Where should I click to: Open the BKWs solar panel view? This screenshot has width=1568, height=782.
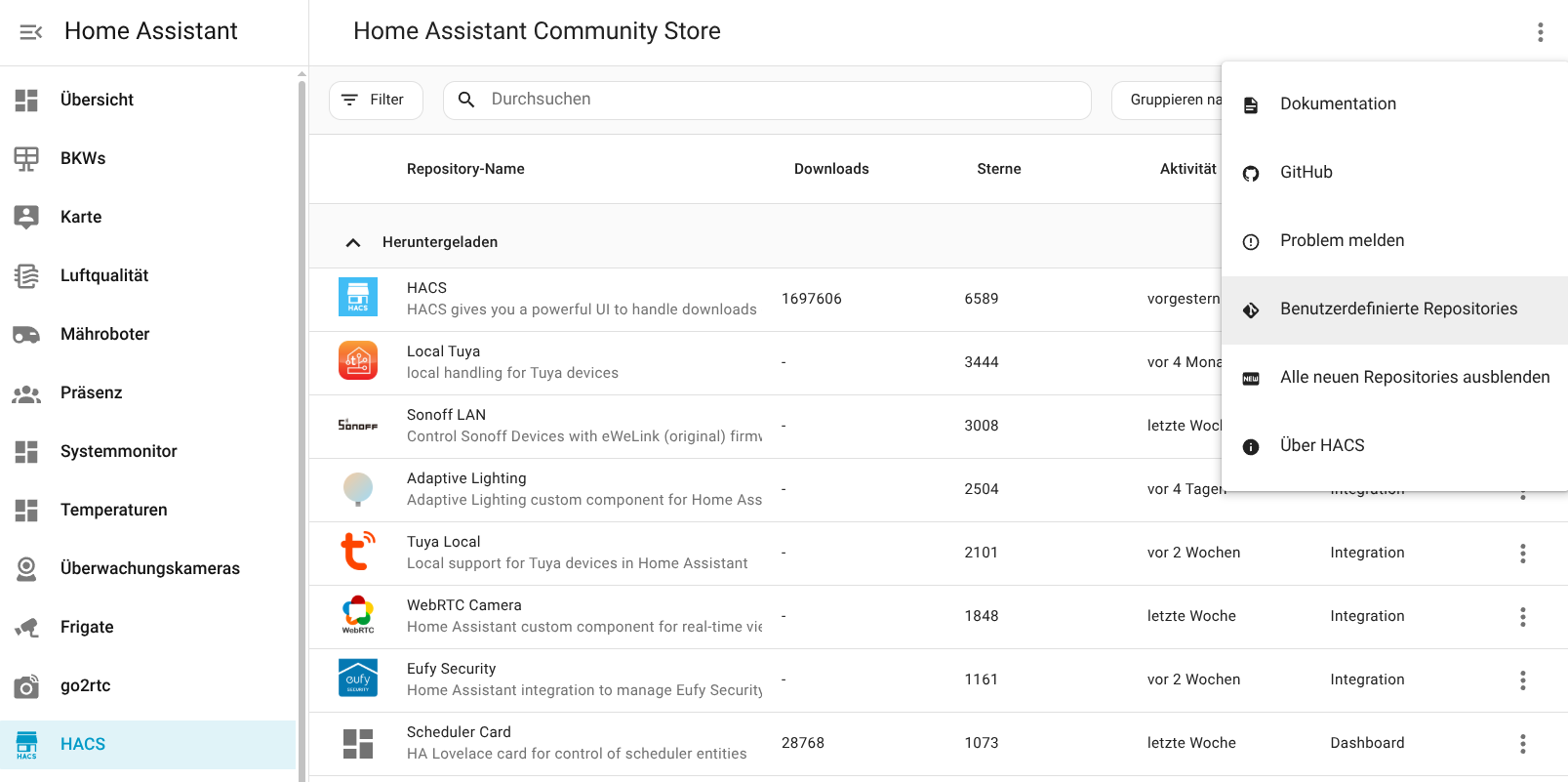coord(148,158)
